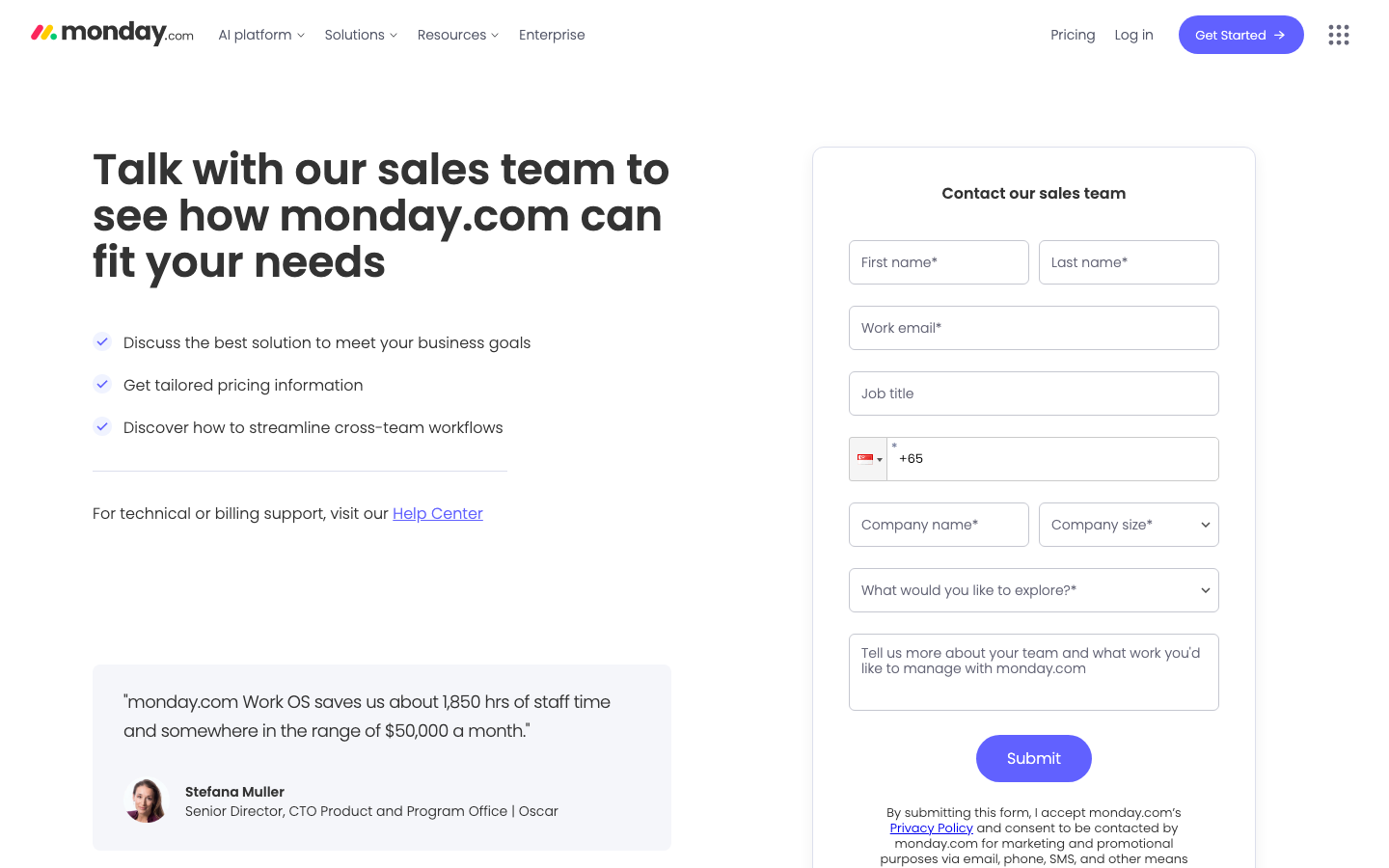Focus the Work email field
The height and width of the screenshot is (868, 1389).
pos(1034,328)
